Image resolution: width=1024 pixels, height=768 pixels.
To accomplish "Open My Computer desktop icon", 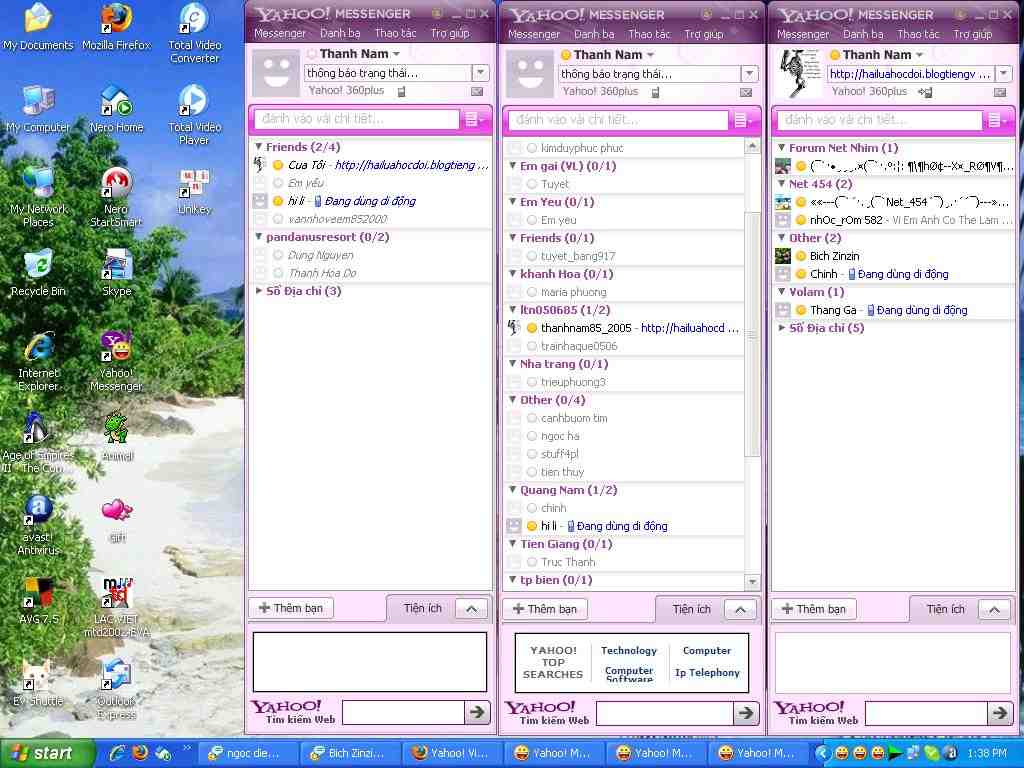I will click(x=39, y=110).
